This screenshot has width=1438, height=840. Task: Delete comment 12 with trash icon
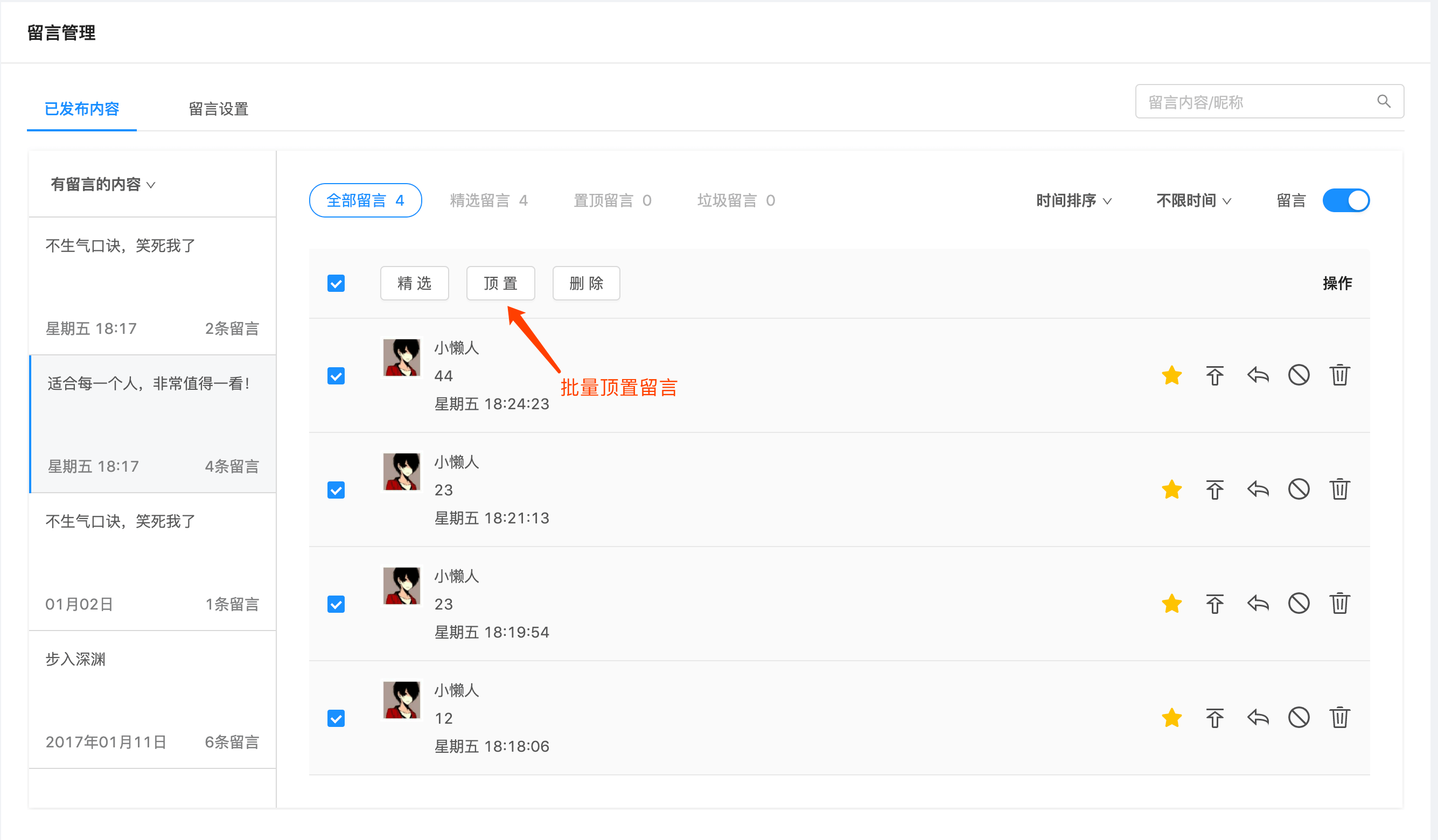[1339, 718]
